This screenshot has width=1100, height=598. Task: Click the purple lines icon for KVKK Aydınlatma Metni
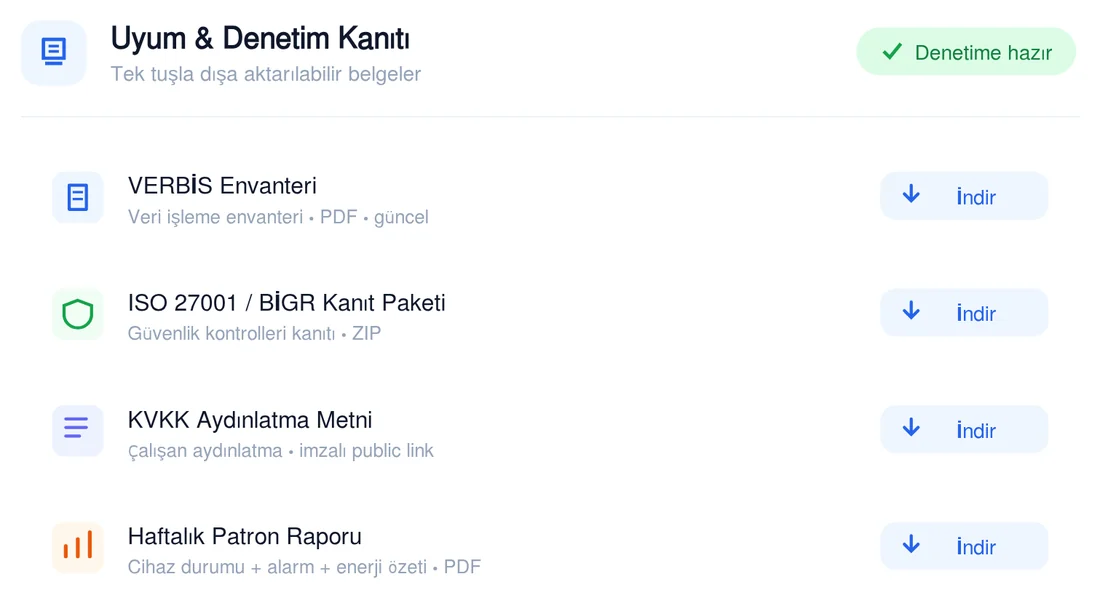(78, 430)
